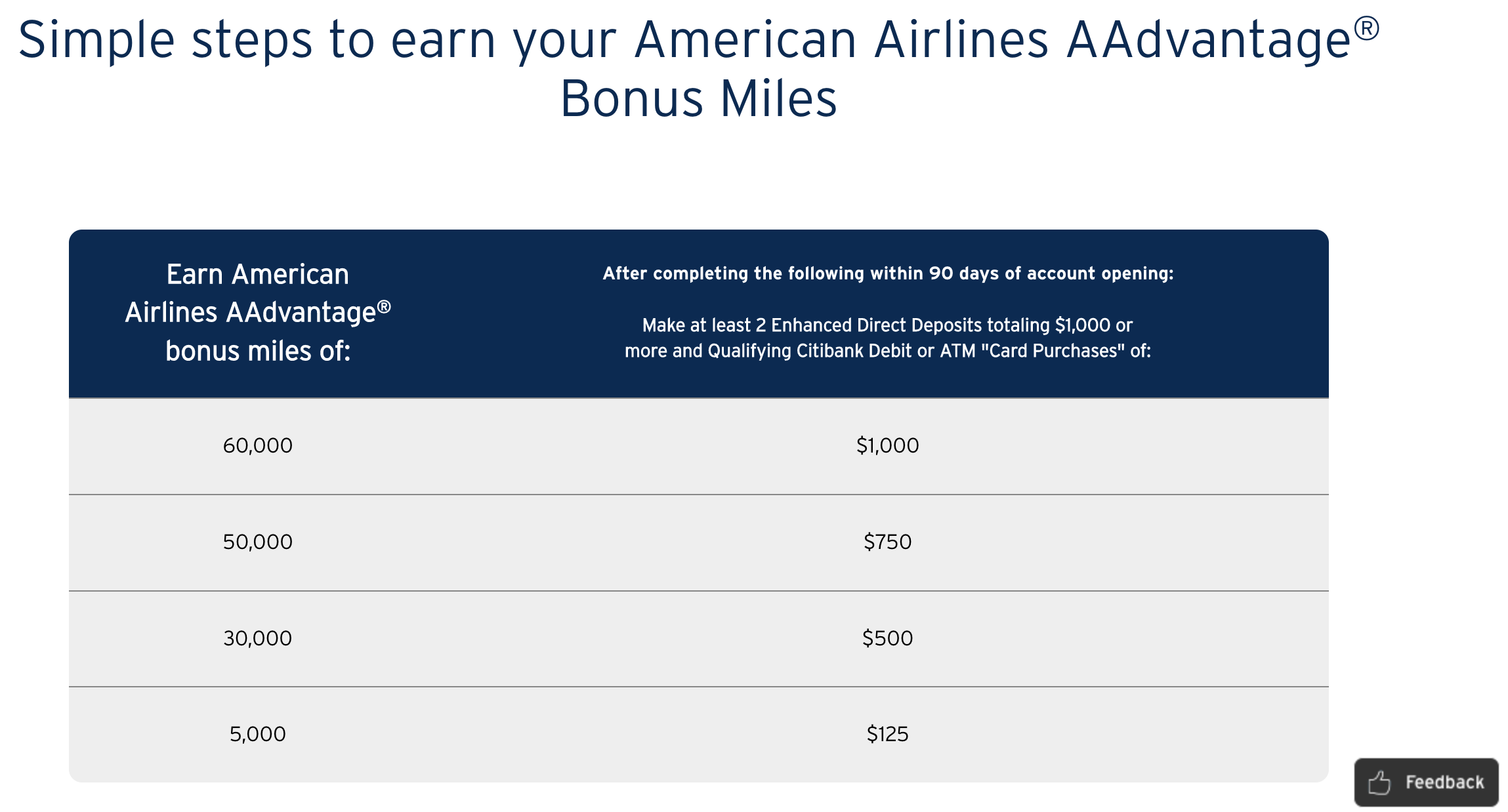Click the thumbs-up icon on the Feedback button
The height and width of the screenshot is (812, 1508).
[1379, 782]
